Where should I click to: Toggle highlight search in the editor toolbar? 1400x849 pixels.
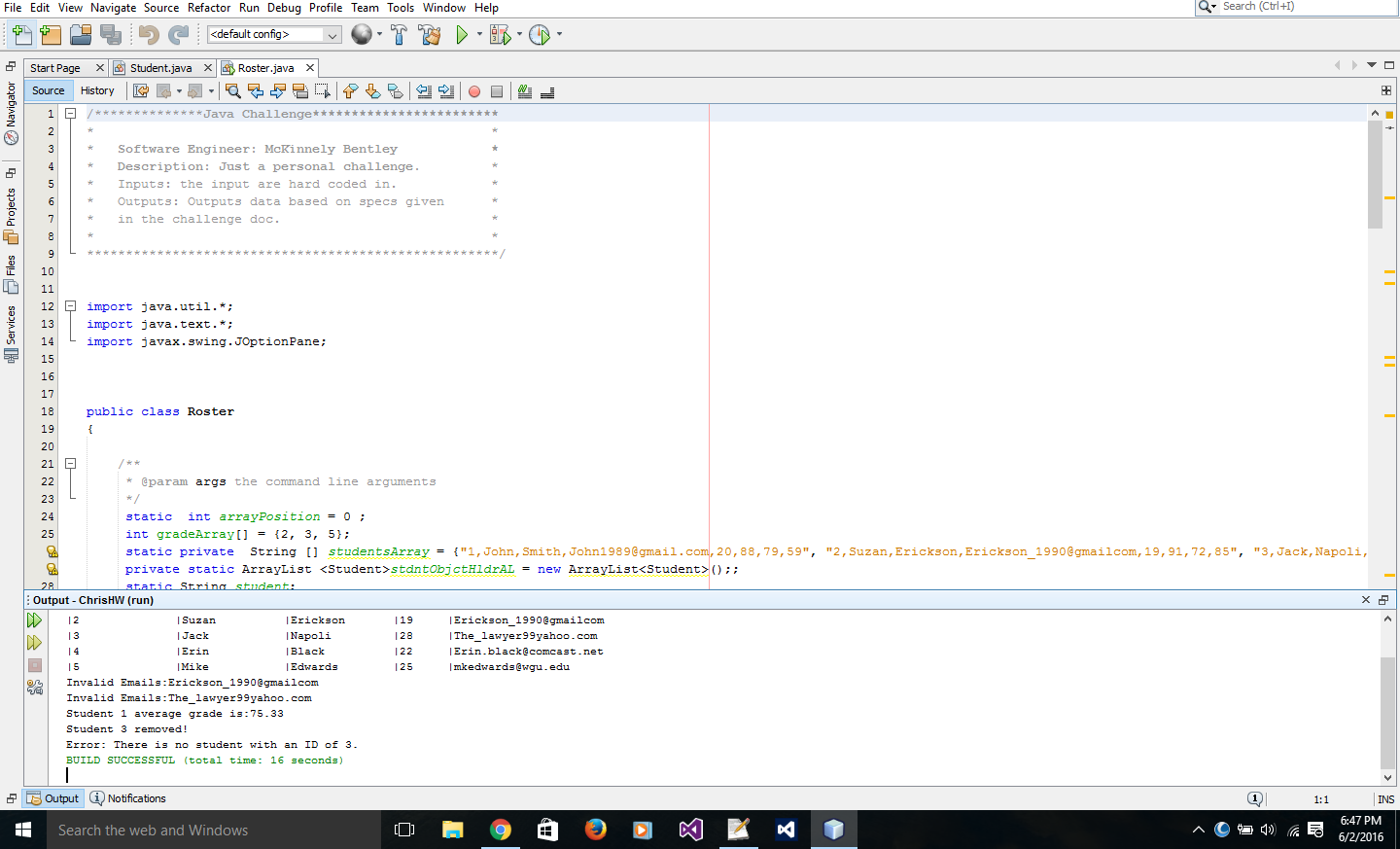point(300,91)
